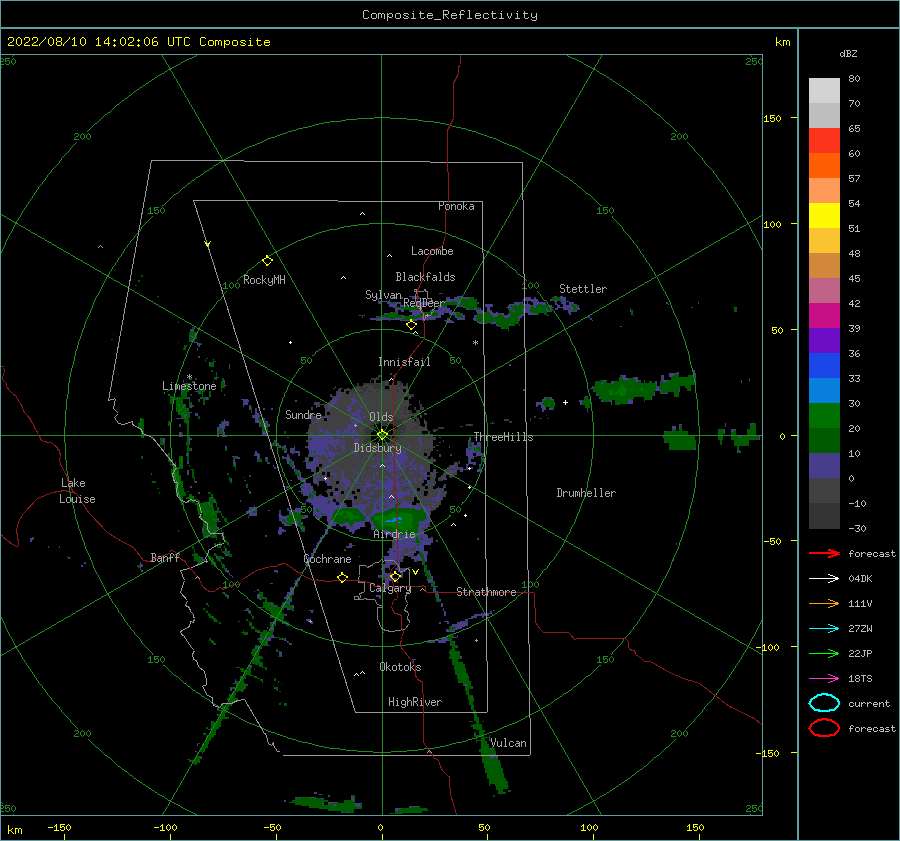Click the Calgary city label
900x841 pixels.
pyautogui.click(x=390, y=588)
